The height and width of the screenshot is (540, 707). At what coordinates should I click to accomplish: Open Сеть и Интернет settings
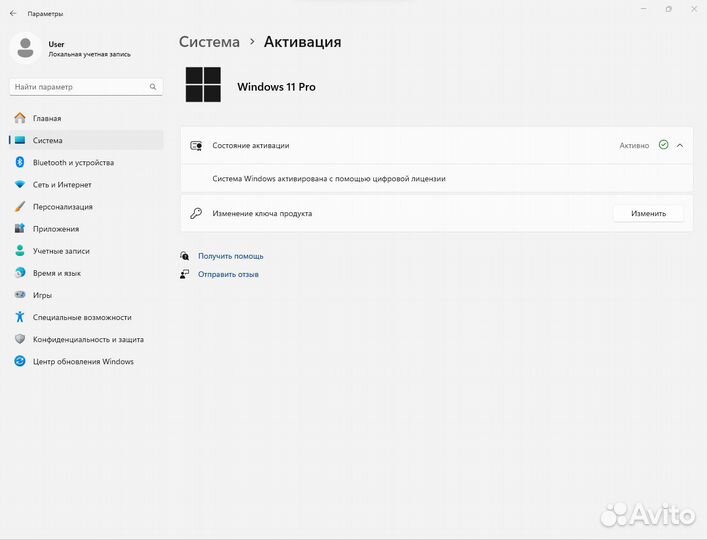[x=86, y=184]
